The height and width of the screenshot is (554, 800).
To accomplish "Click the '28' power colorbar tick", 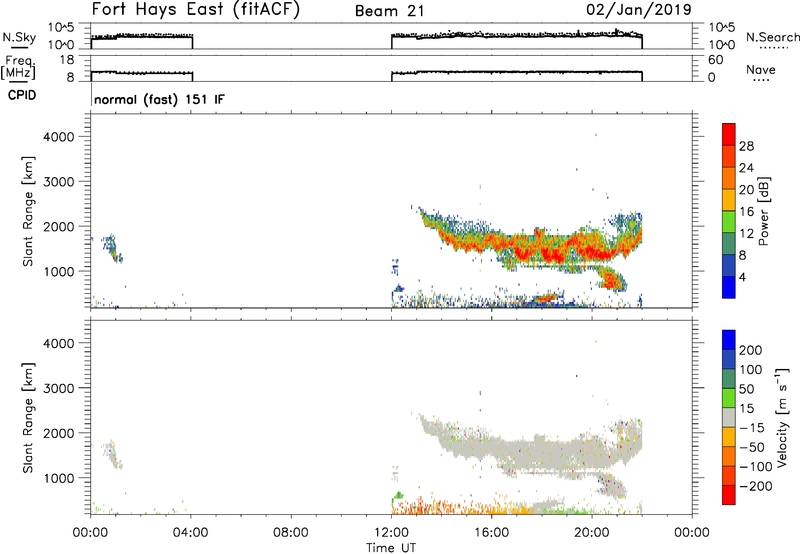I will tap(746, 146).
